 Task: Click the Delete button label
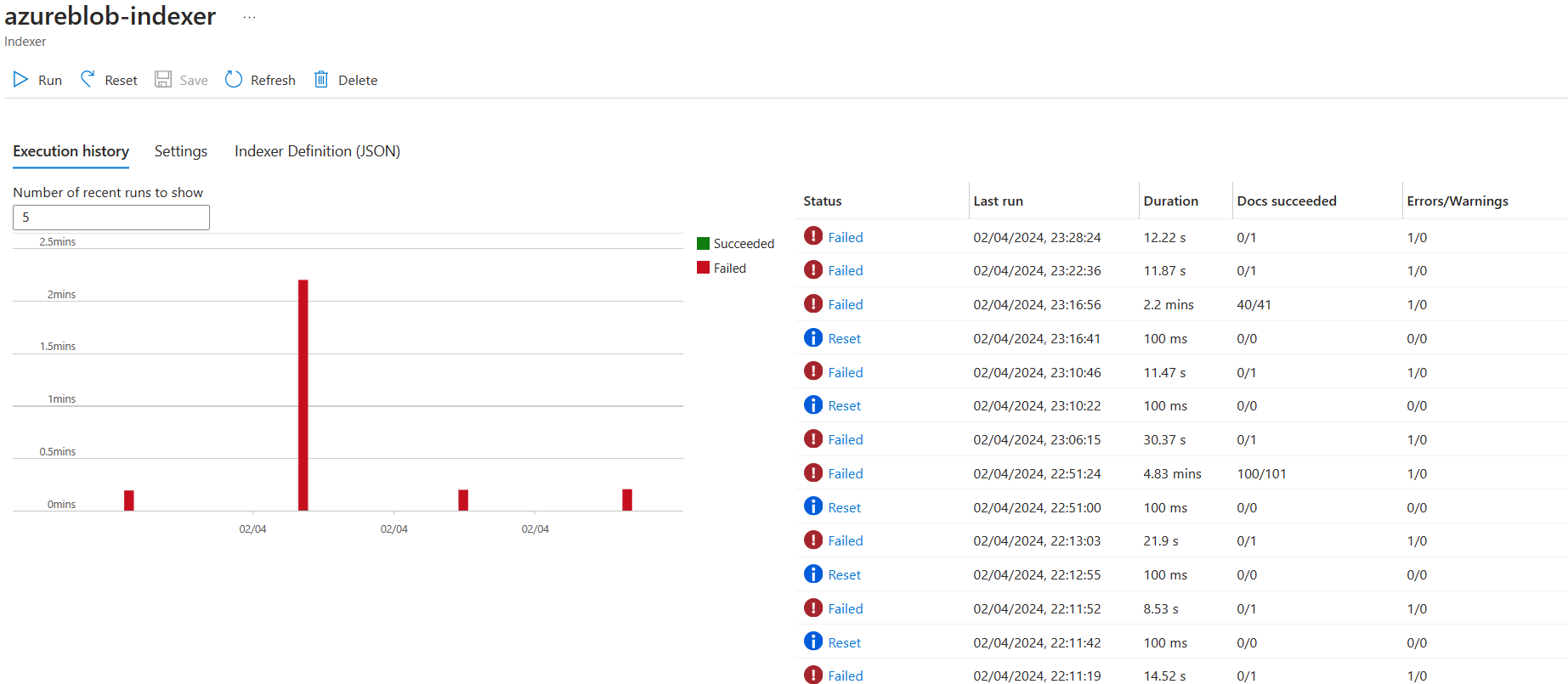pos(358,81)
